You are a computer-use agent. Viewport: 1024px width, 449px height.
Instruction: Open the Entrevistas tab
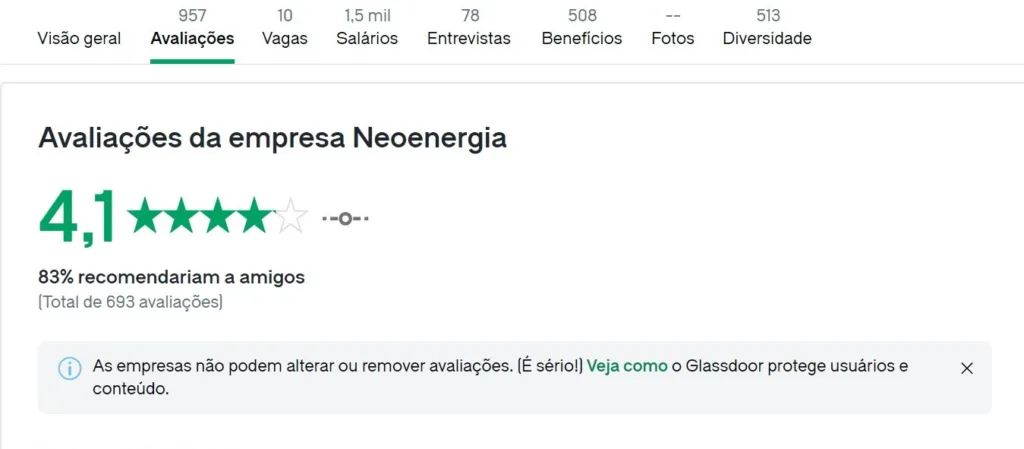pyautogui.click(x=469, y=29)
